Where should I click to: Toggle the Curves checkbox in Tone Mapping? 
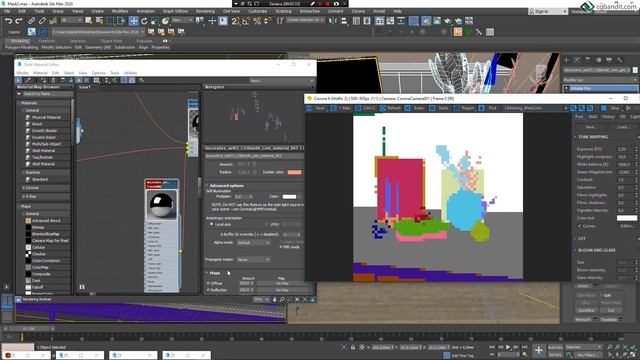(x=580, y=226)
